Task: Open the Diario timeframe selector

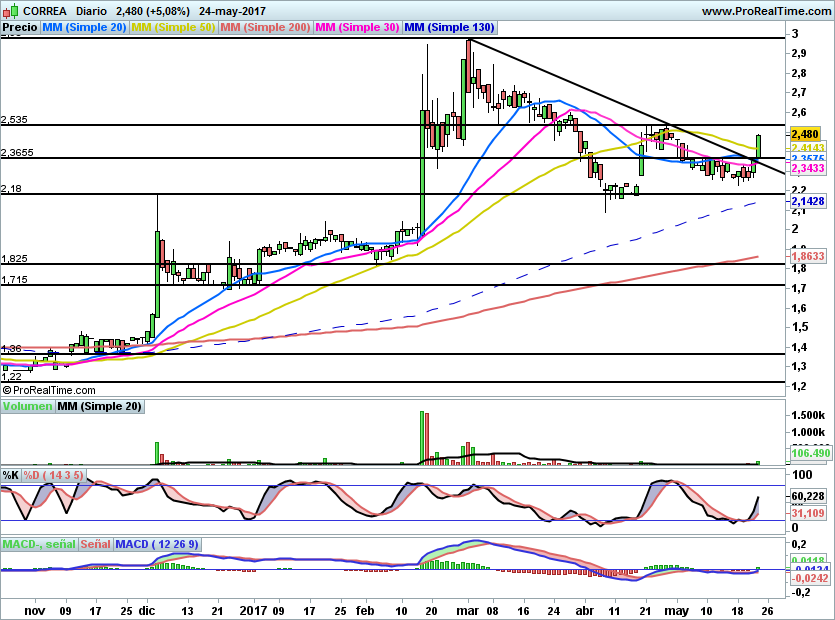Action: click(x=94, y=11)
